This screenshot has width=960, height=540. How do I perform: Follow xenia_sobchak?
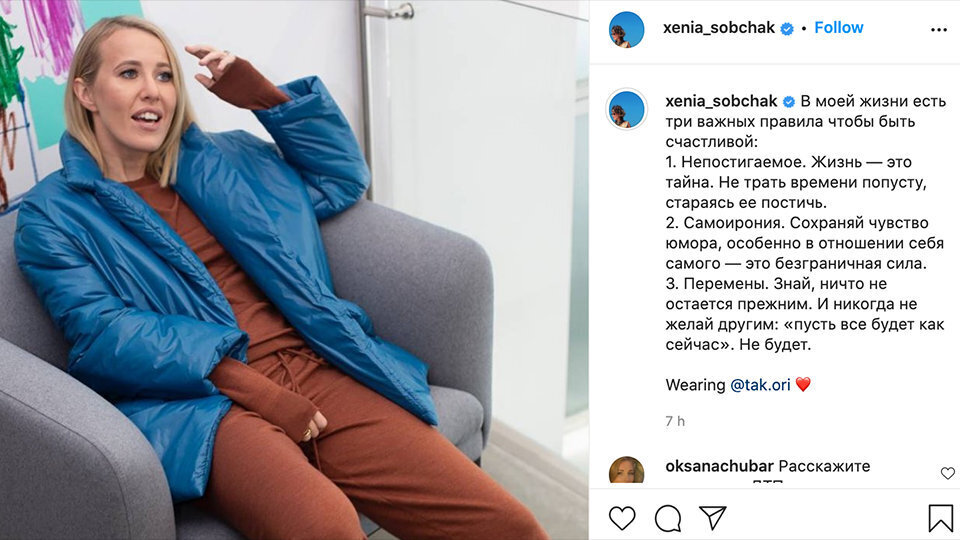point(838,28)
